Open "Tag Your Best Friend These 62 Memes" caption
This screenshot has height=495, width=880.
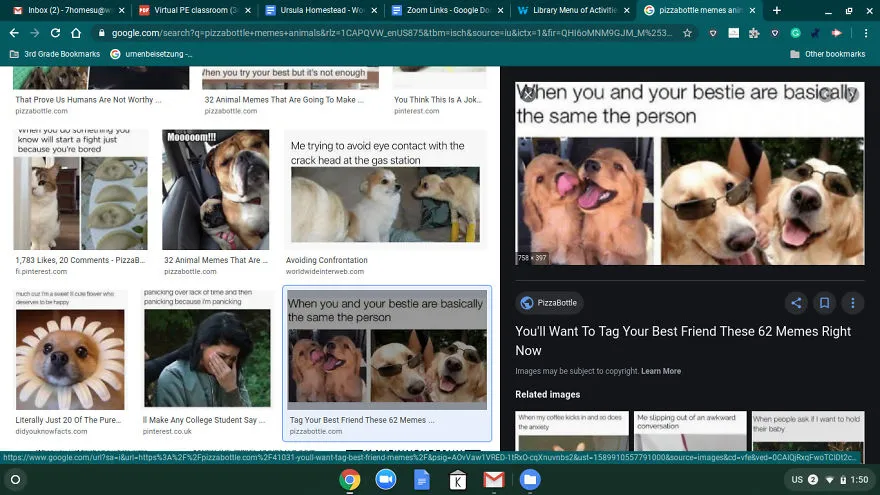(361, 420)
